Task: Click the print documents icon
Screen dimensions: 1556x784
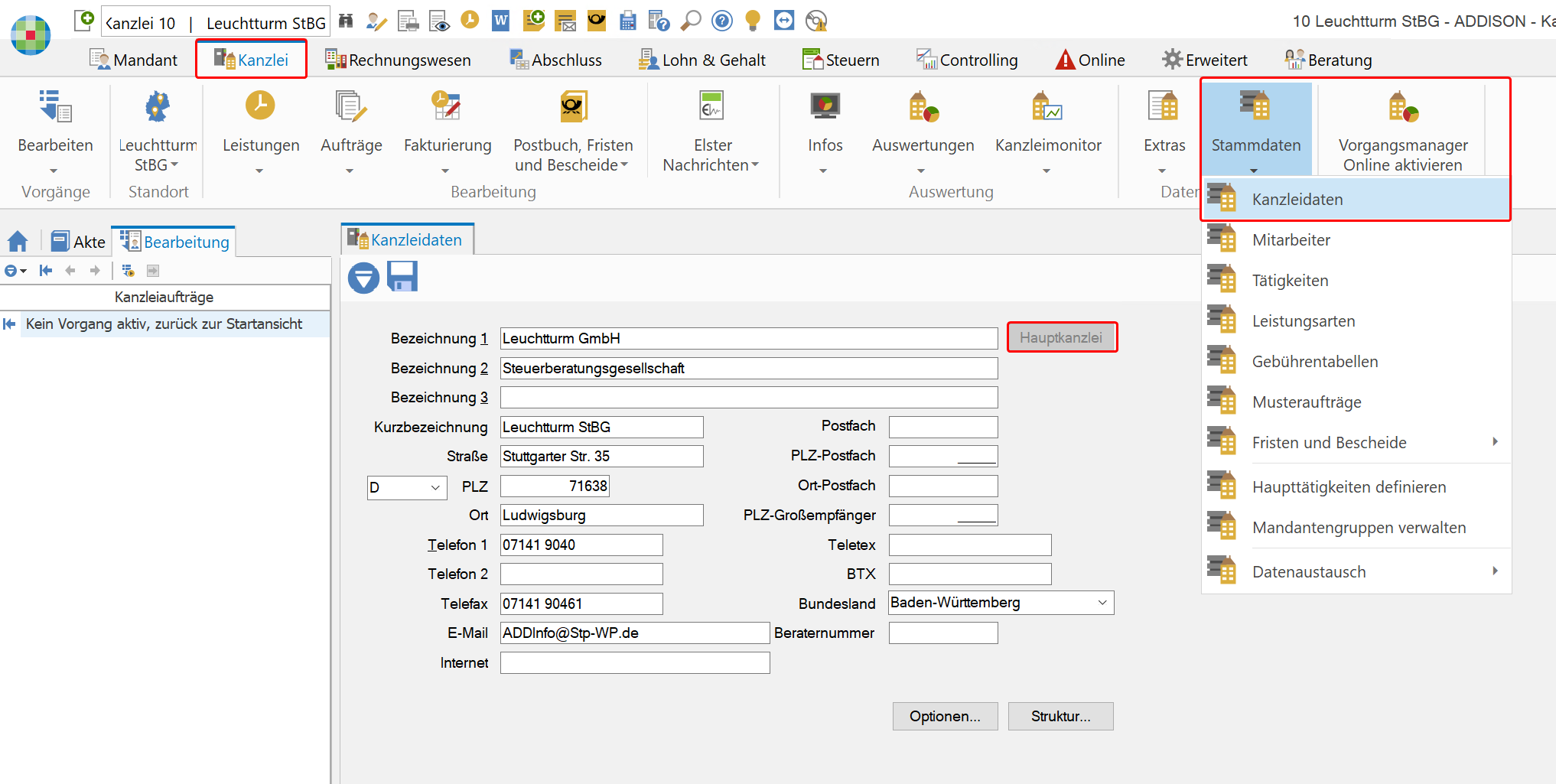Action: click(x=409, y=21)
